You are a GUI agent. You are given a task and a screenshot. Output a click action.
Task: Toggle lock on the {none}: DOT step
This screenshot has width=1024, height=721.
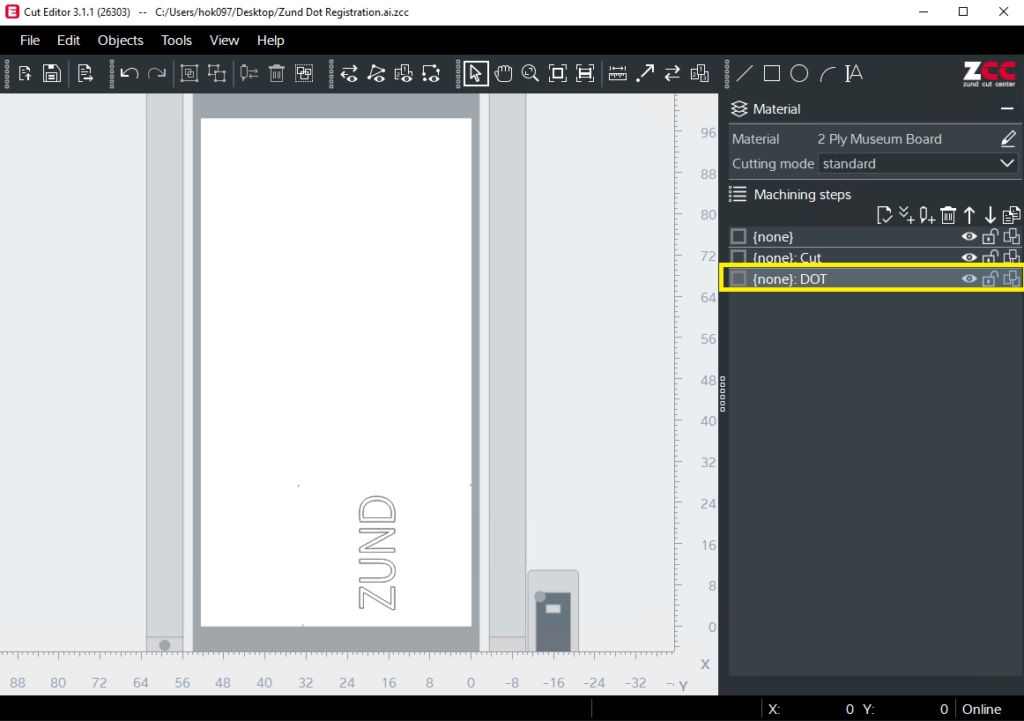990,279
